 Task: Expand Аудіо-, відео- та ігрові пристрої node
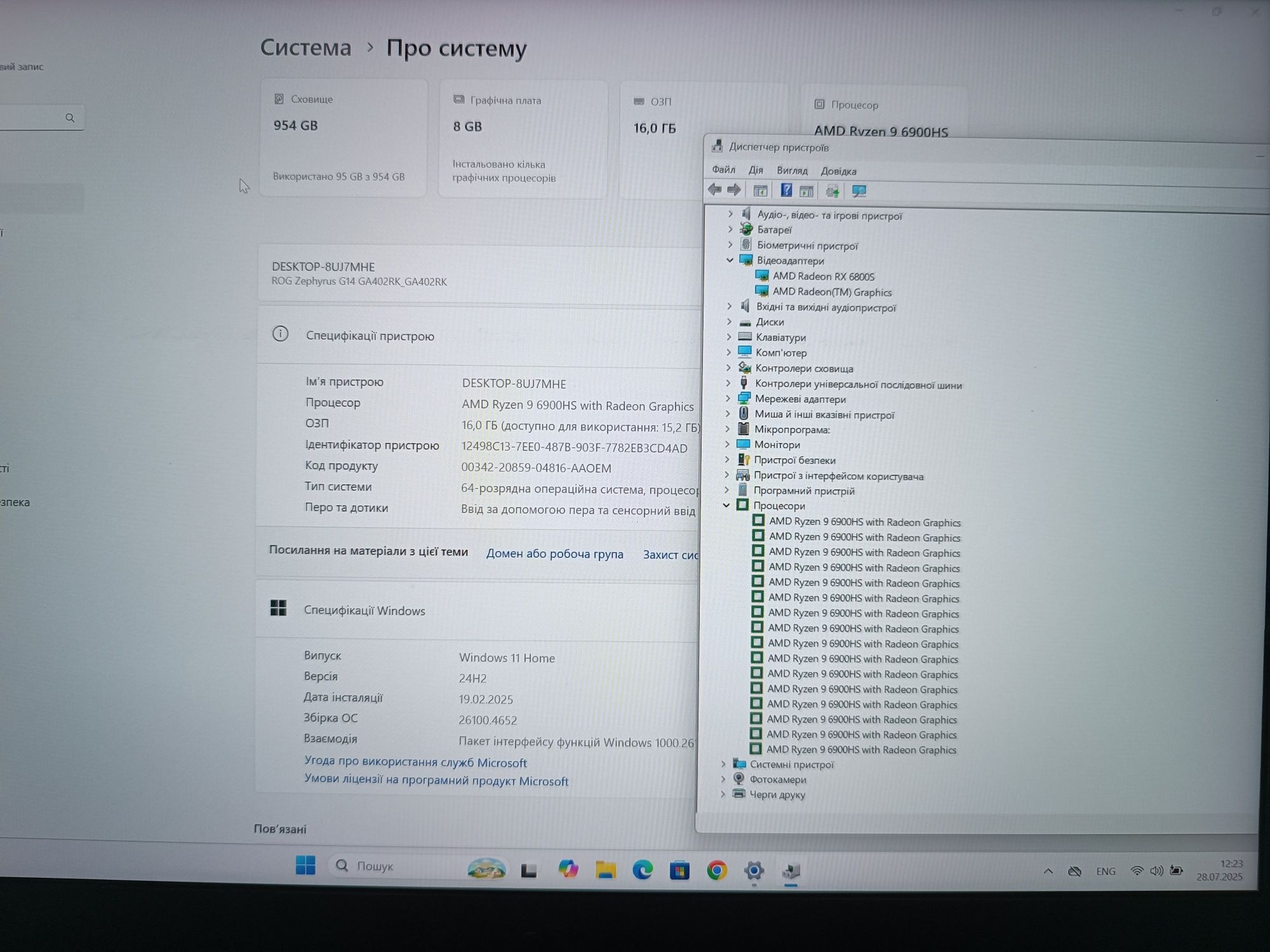[730, 214]
